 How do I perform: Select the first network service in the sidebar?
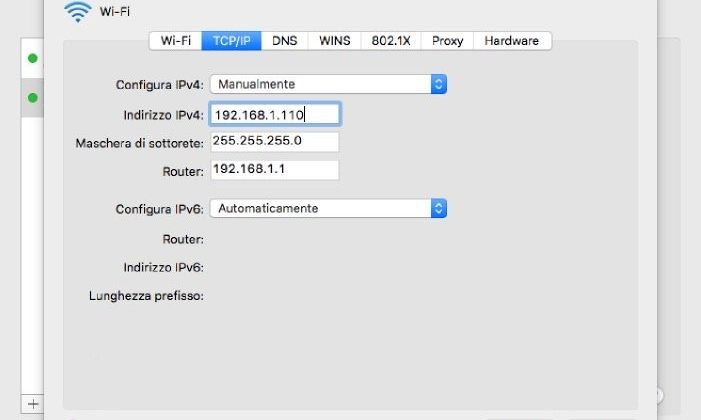[x=32, y=58]
